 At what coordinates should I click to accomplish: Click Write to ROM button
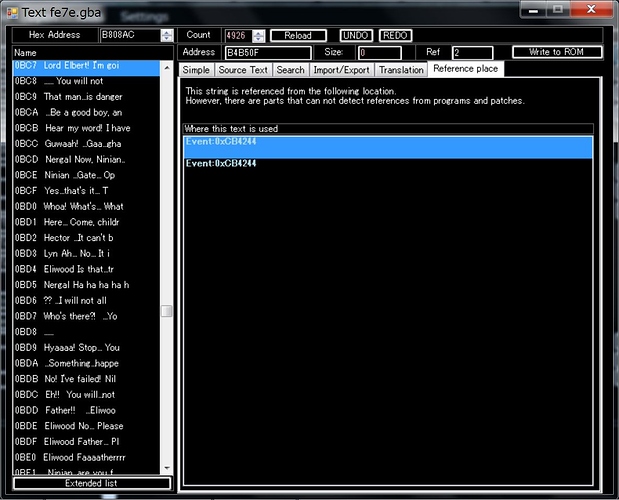pos(557,52)
